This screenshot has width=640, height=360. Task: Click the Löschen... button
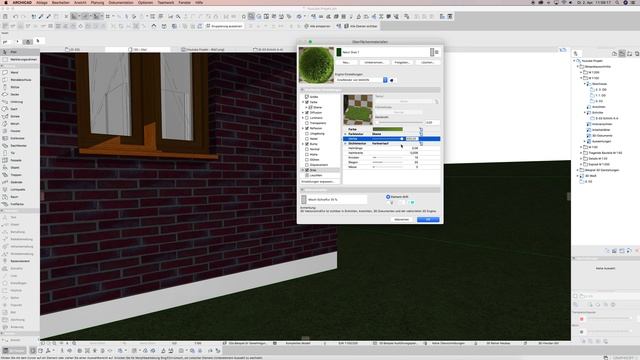tap(428, 62)
